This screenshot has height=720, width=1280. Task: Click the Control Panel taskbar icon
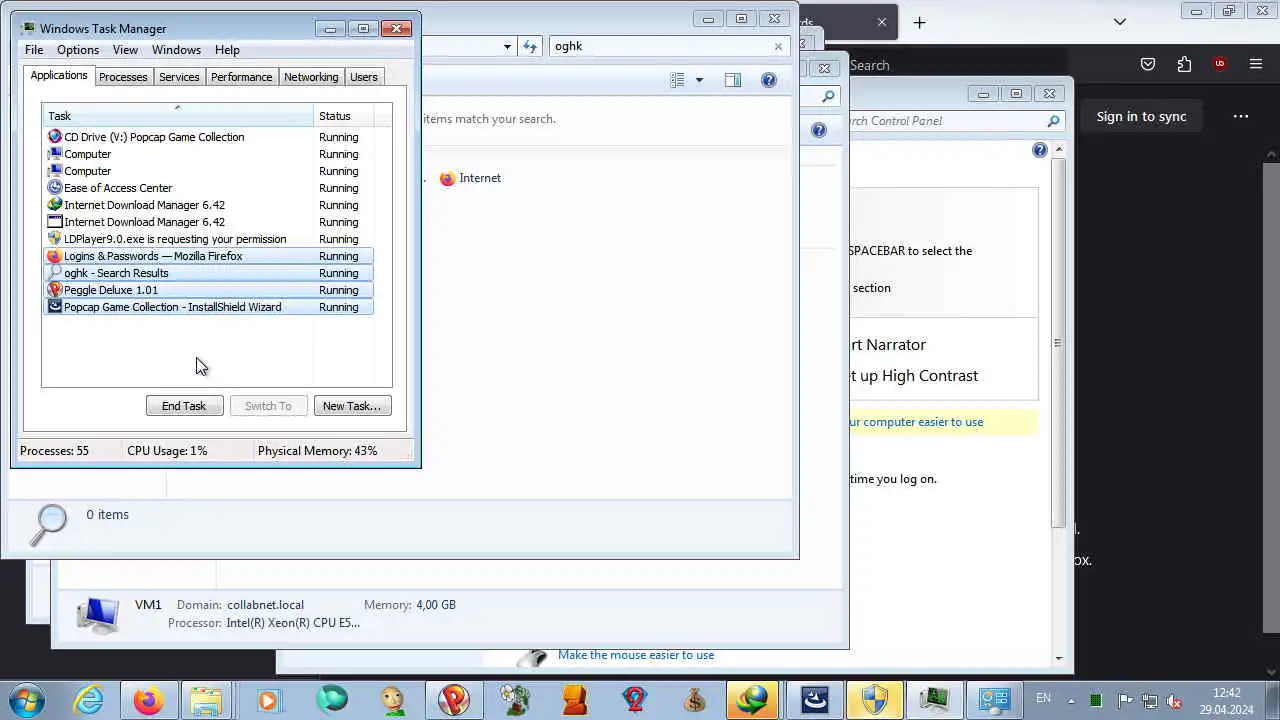tap(995, 699)
